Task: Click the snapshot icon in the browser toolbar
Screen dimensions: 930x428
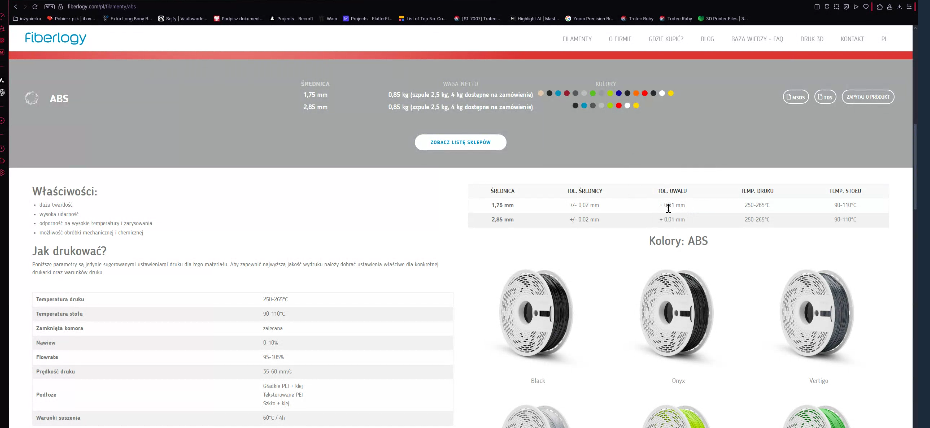Action: pos(836,7)
